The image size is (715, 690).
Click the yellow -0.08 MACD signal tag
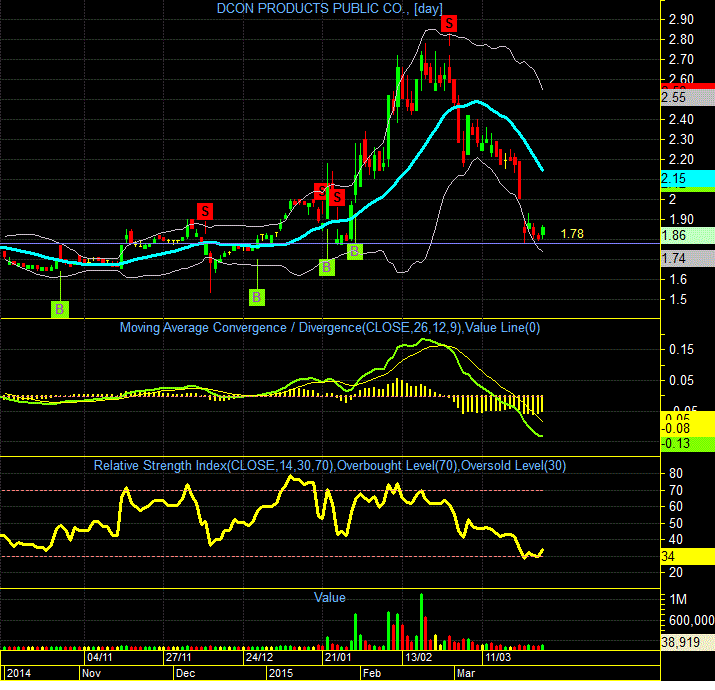tap(688, 429)
